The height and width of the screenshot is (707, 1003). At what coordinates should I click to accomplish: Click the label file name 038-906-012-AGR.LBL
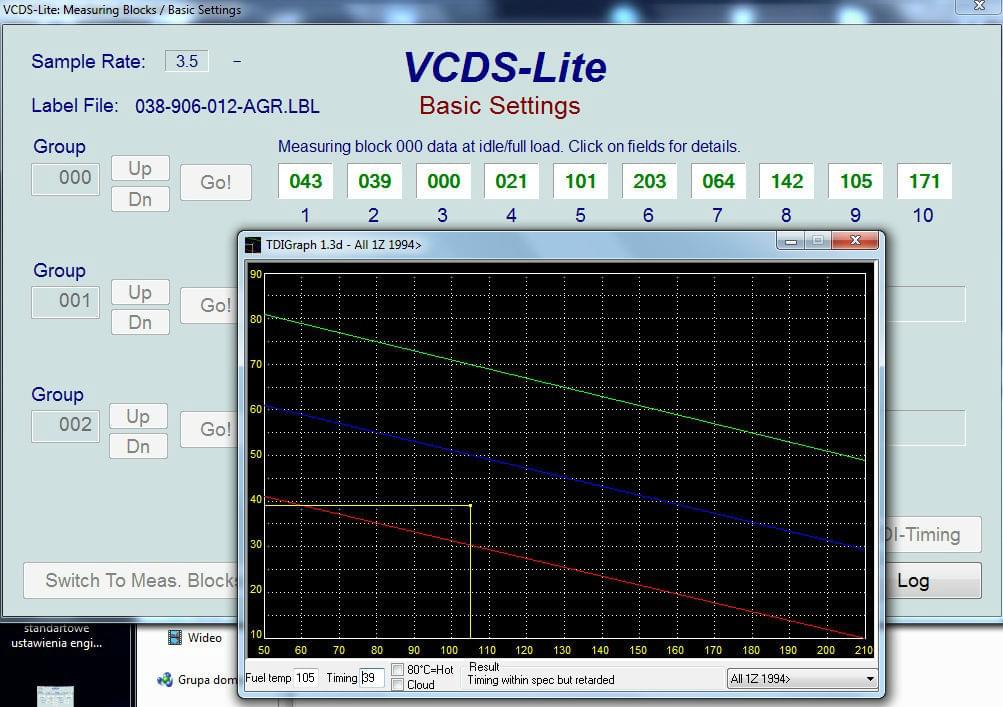pos(227,106)
